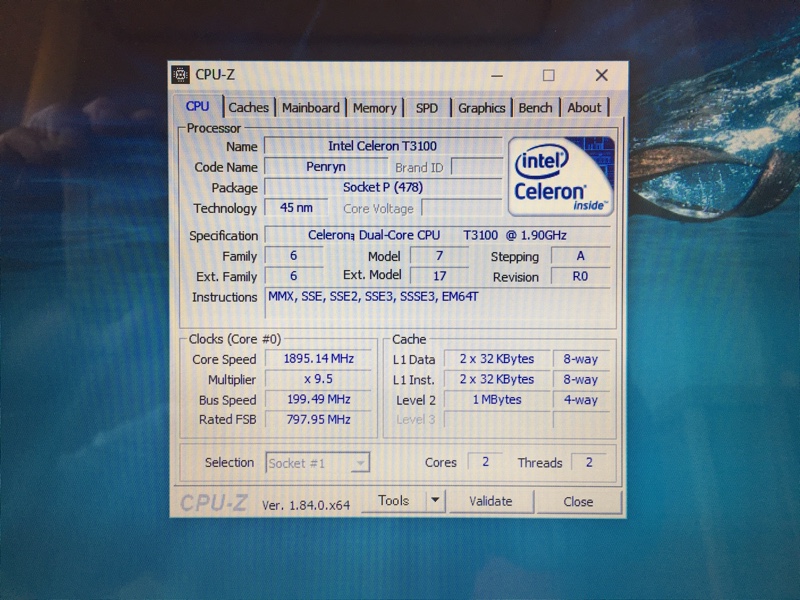Image resolution: width=800 pixels, height=600 pixels.
Task: Click the specification text with T3100 @ 1.90GHz
Action: 437,235
